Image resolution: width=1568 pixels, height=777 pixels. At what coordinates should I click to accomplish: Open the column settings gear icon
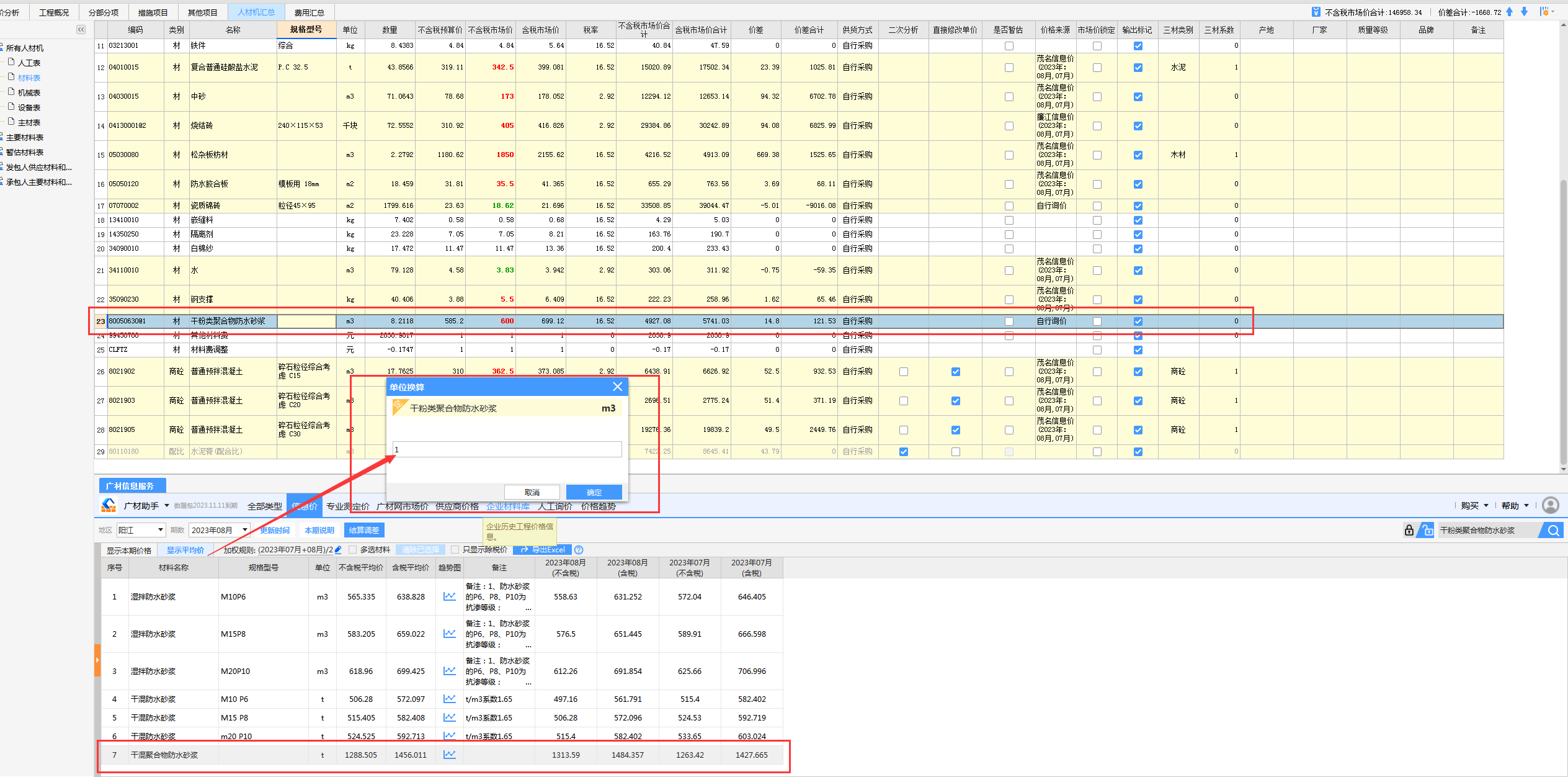click(1544, 12)
